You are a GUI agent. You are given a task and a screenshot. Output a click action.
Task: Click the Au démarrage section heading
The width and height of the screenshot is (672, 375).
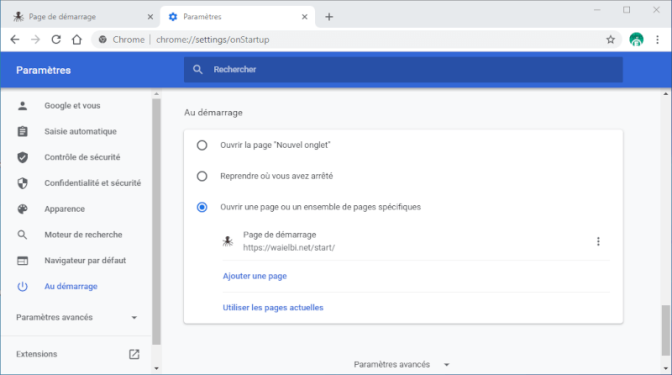pyautogui.click(x=213, y=113)
